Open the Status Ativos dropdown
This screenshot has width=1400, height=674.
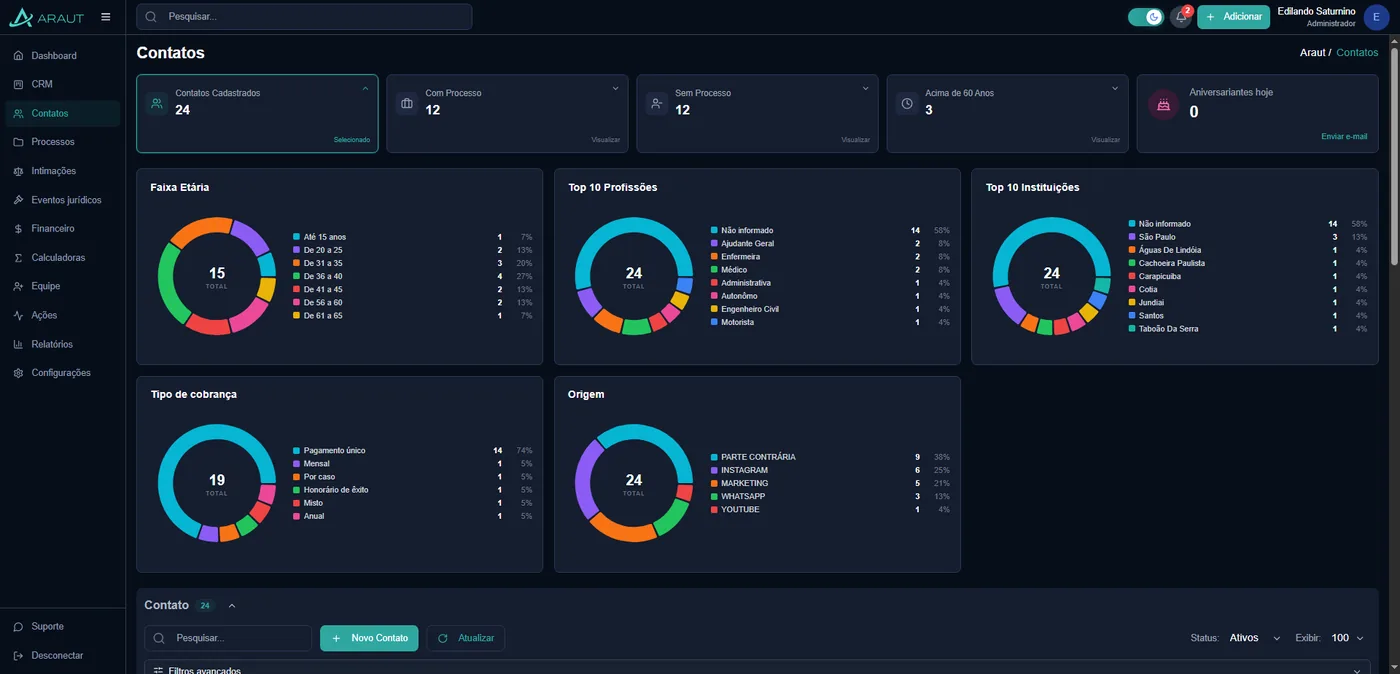click(1255, 638)
